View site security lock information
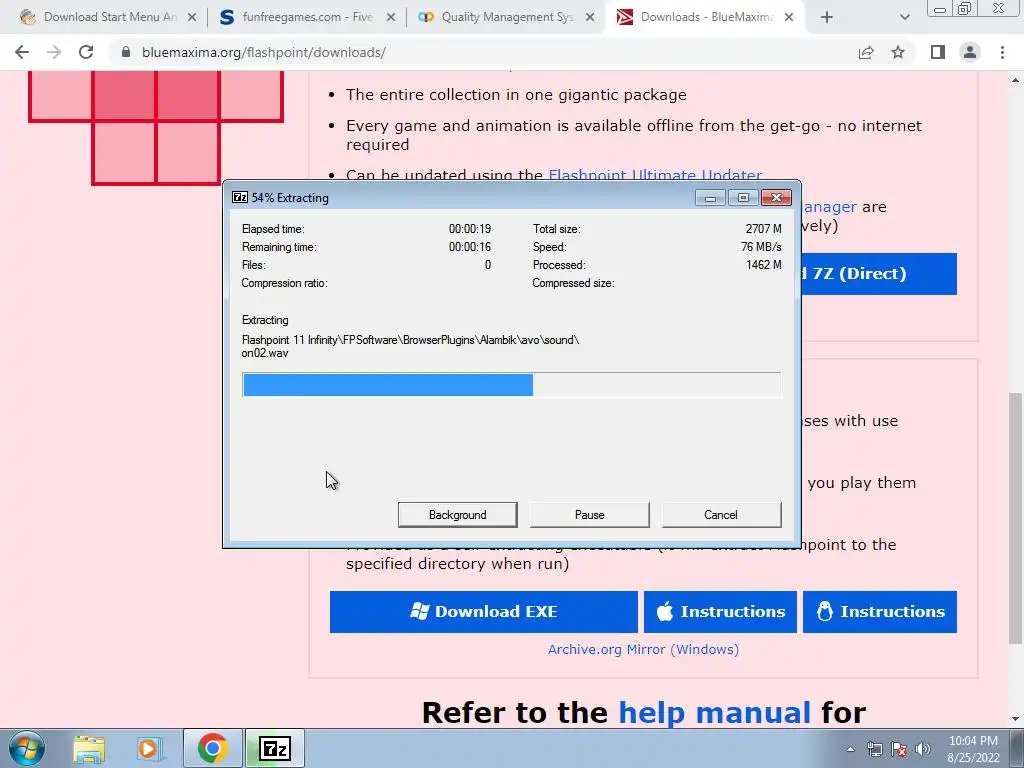The image size is (1024, 768). (x=126, y=52)
